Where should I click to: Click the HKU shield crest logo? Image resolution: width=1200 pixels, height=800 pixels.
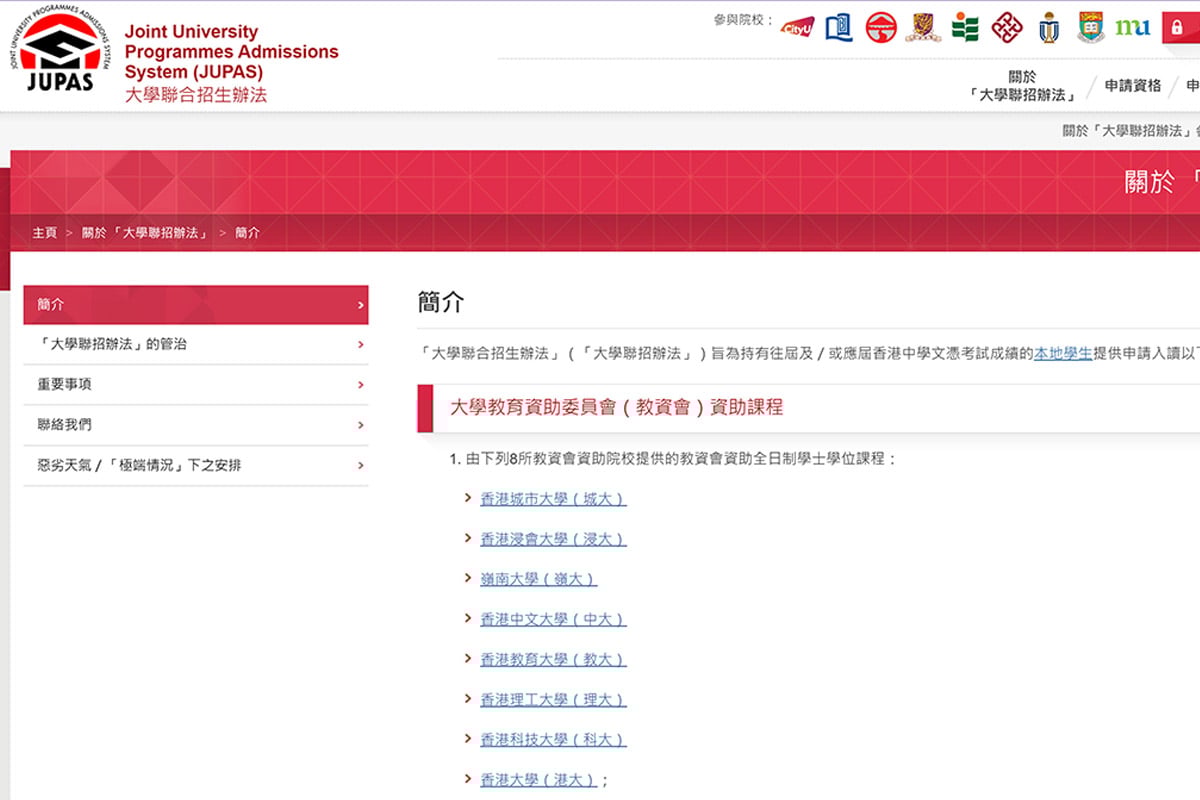[x=1091, y=27]
